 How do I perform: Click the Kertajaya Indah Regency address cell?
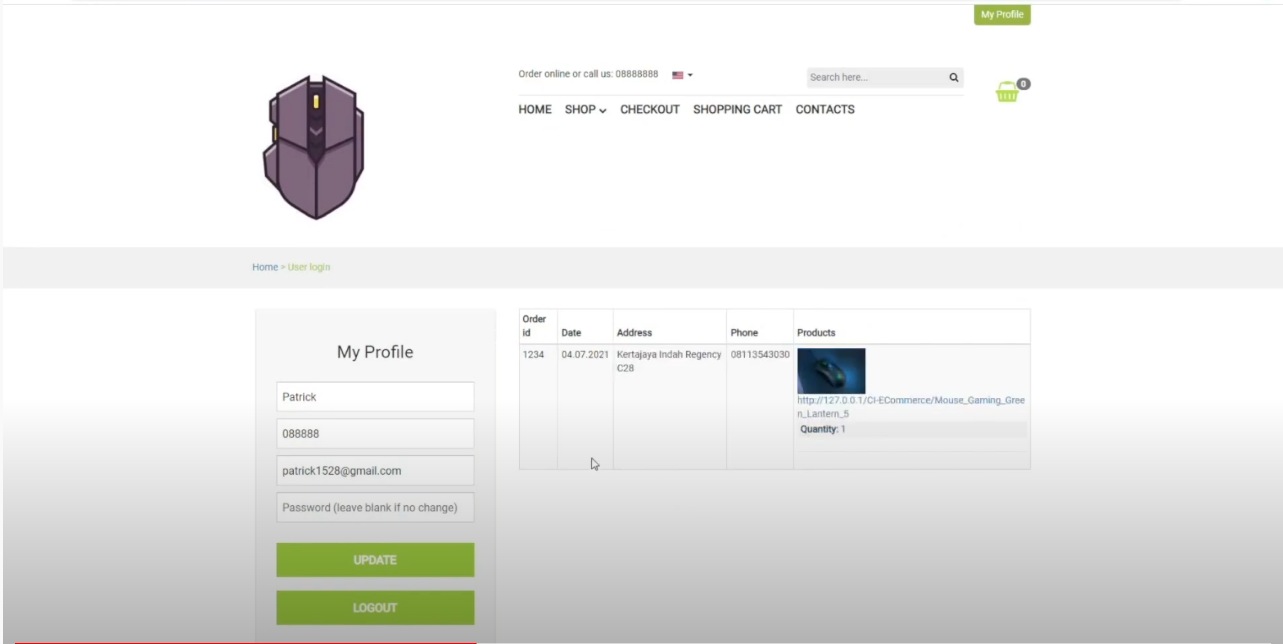[x=670, y=407]
